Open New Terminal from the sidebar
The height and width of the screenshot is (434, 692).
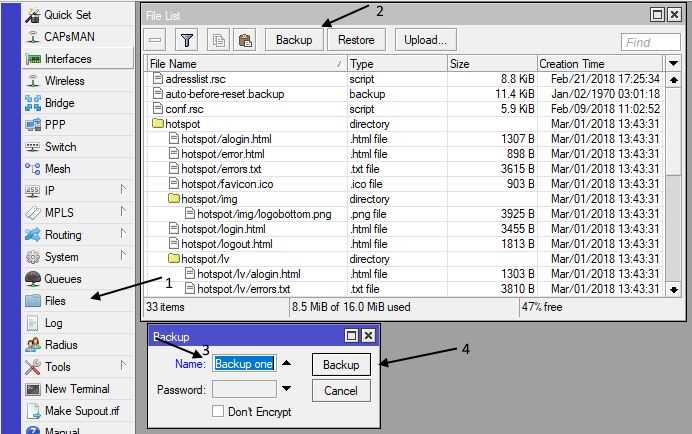77,389
